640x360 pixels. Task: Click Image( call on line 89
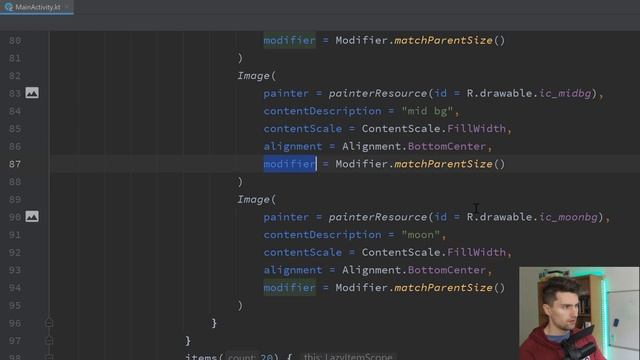257,200
